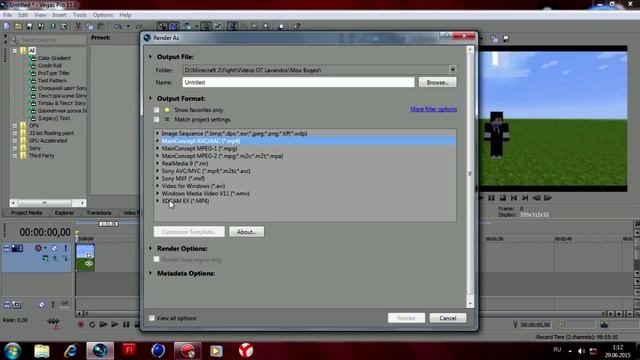
Task: Expand Windows Media Video V11 entry
Action: [x=158, y=193]
